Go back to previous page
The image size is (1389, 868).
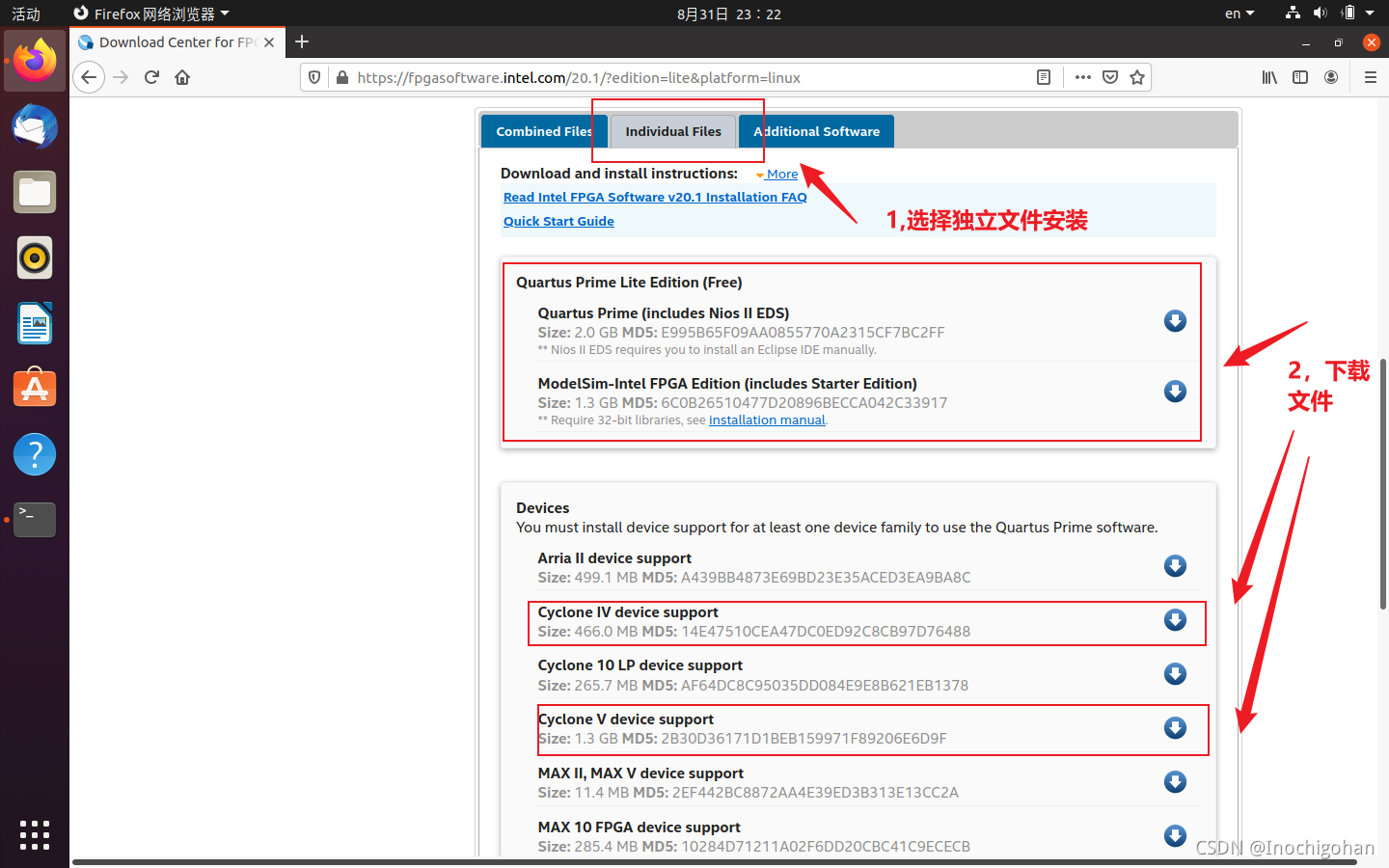point(89,77)
